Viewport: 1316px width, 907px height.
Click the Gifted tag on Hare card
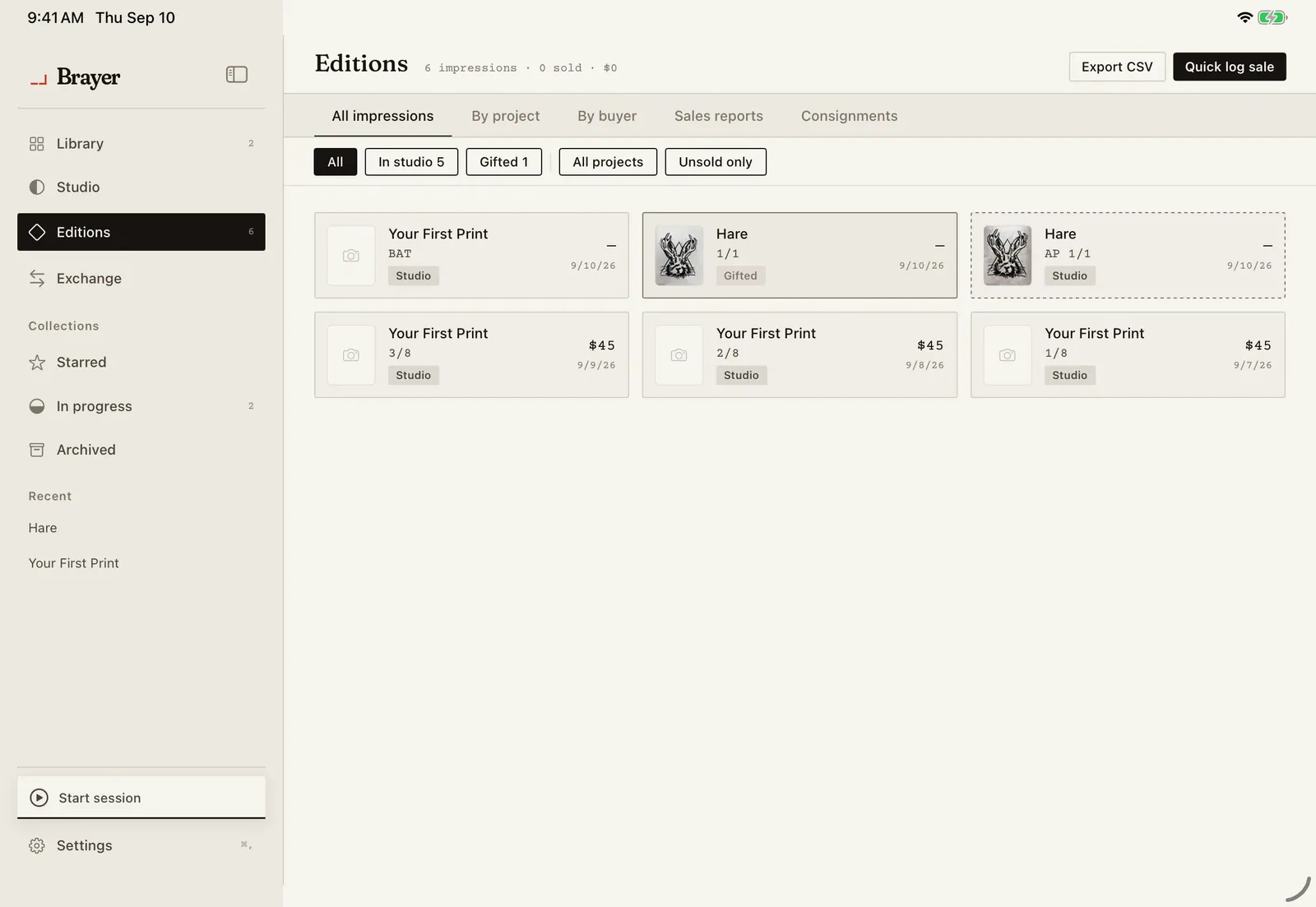tap(740, 276)
